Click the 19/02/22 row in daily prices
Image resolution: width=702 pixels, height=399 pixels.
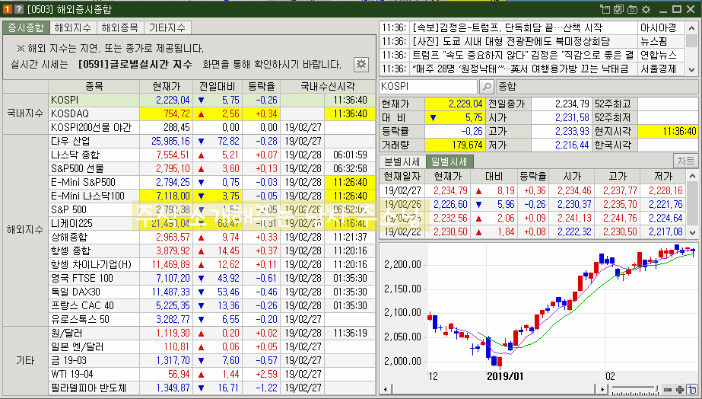click(533, 232)
